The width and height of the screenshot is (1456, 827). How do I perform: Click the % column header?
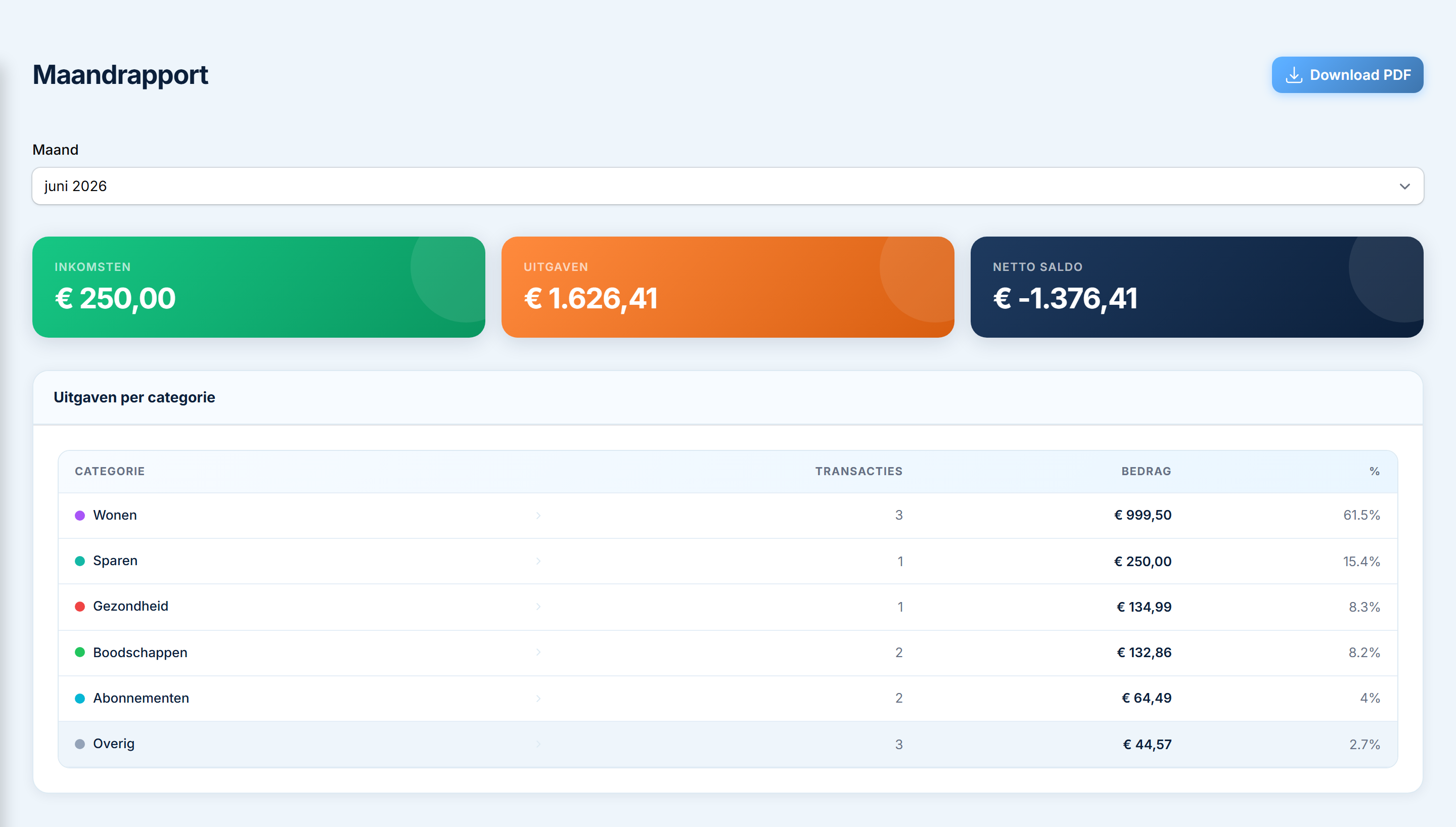[x=1374, y=472]
